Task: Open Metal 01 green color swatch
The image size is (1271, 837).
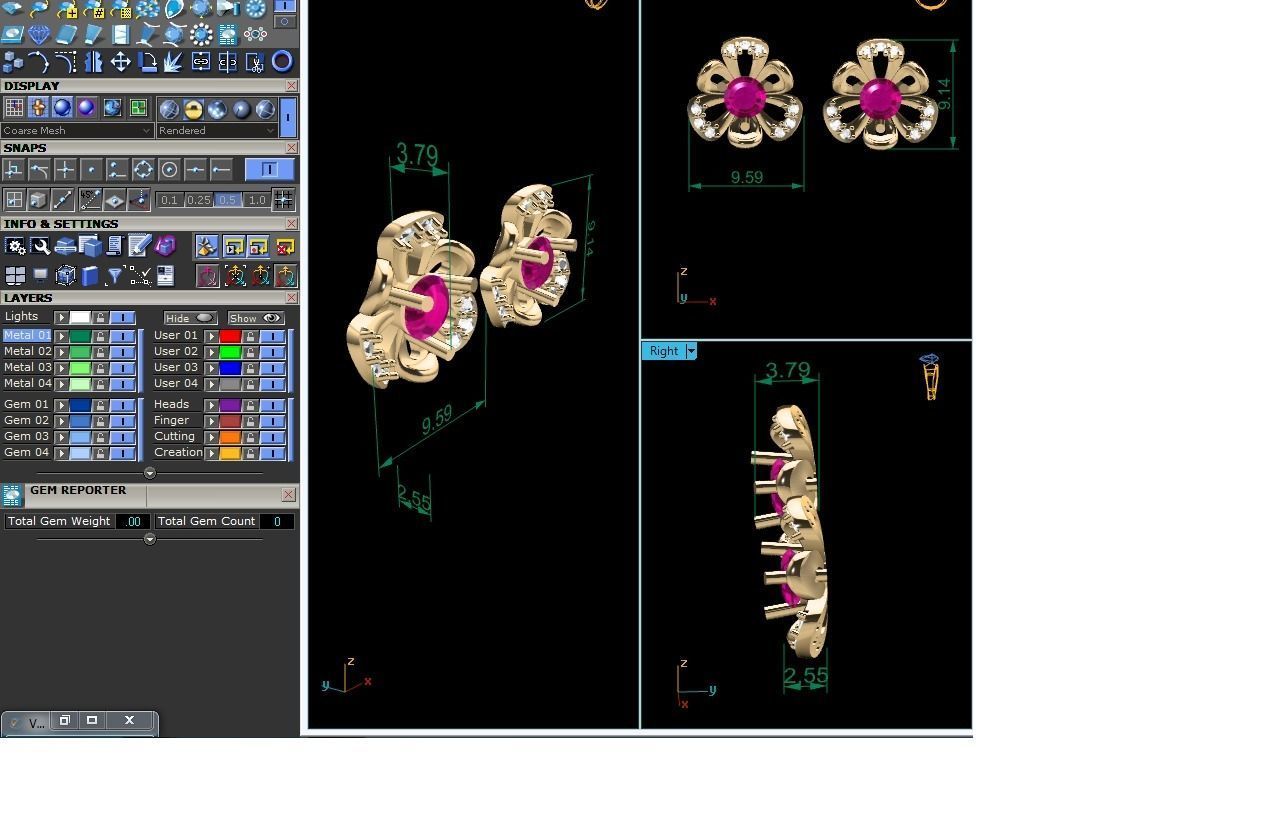Action: pyautogui.click(x=80, y=336)
